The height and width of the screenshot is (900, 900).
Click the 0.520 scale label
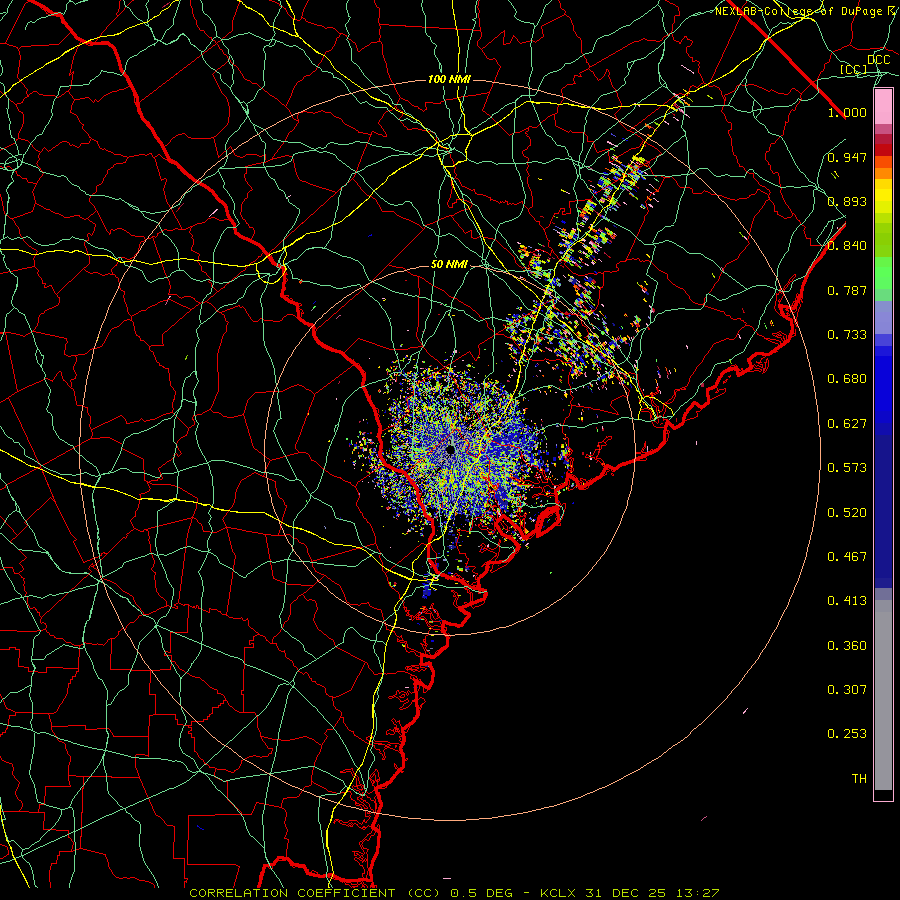tap(847, 513)
